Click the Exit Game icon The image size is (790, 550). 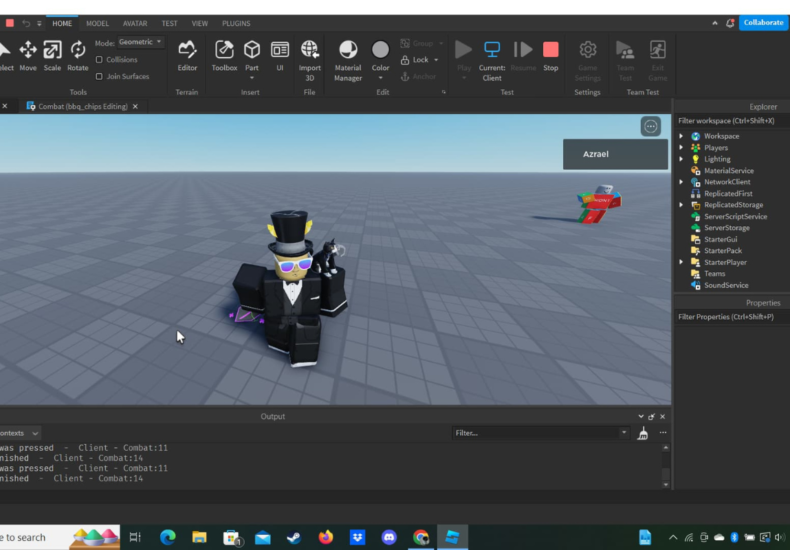pos(657,50)
